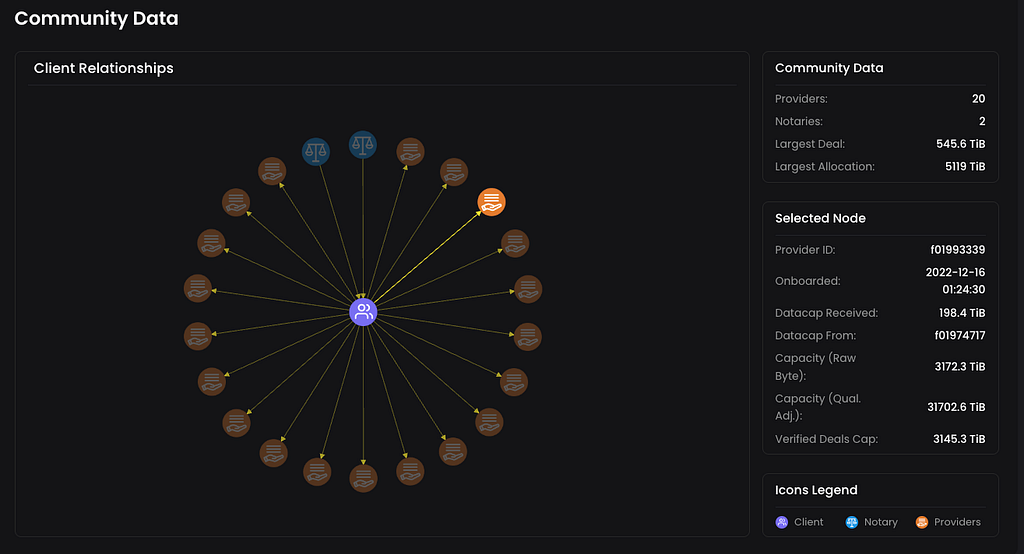Click raw byte capacity value 3172.3 TiB
This screenshot has width=1024, height=554.
tap(959, 367)
